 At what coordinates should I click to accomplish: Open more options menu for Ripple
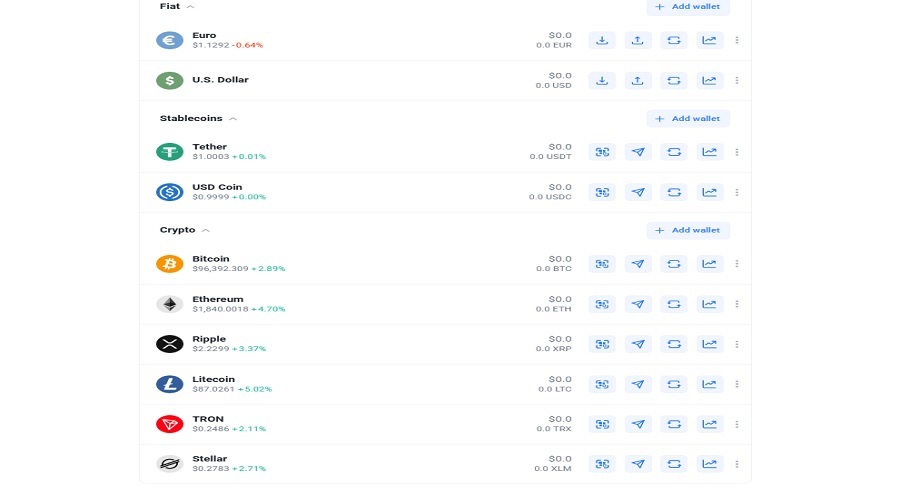pos(736,344)
